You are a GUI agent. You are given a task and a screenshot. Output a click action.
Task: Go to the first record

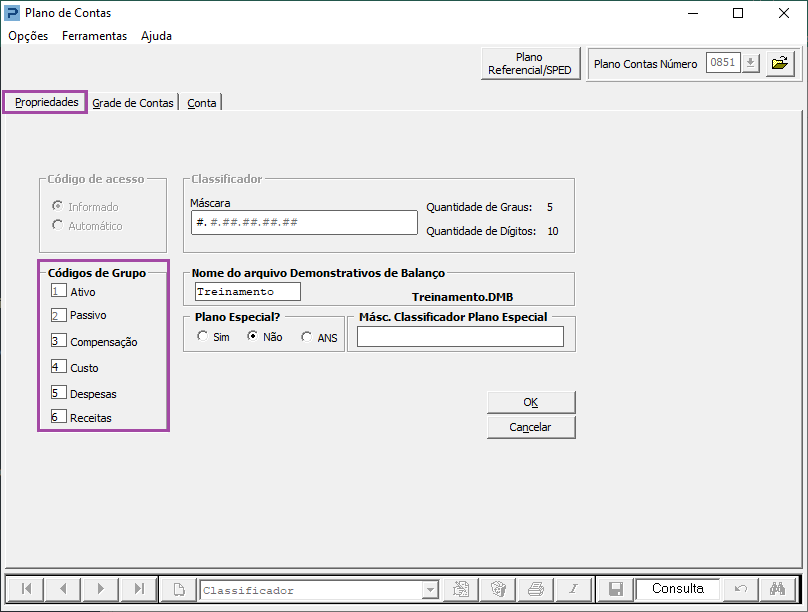[x=26, y=588]
